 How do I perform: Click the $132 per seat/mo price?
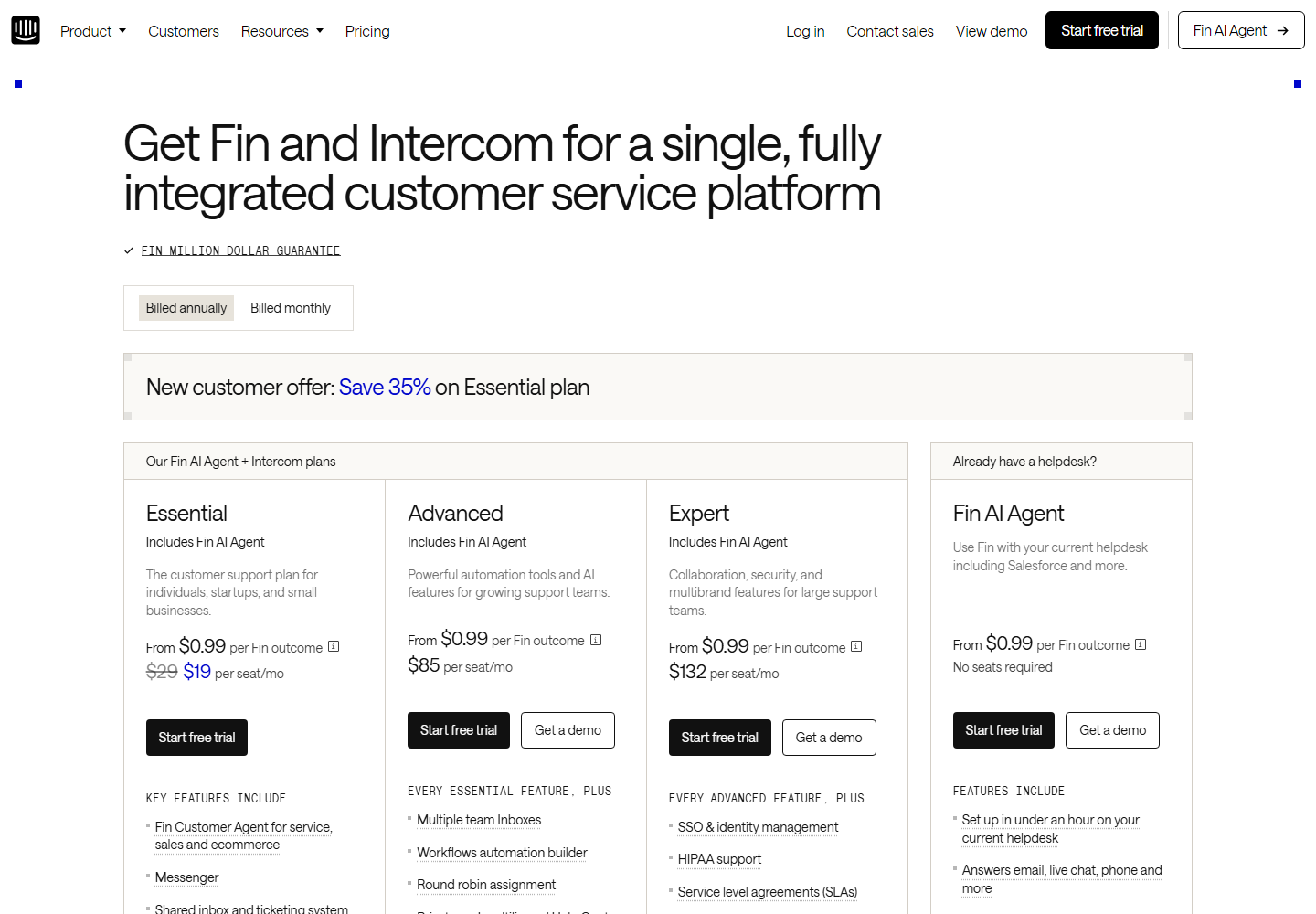pos(724,673)
